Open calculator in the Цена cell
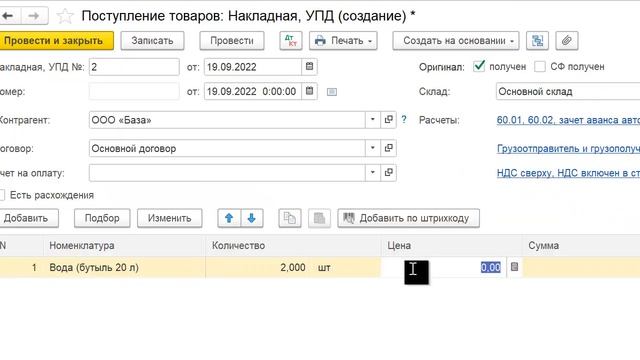The image size is (640, 360). (514, 267)
